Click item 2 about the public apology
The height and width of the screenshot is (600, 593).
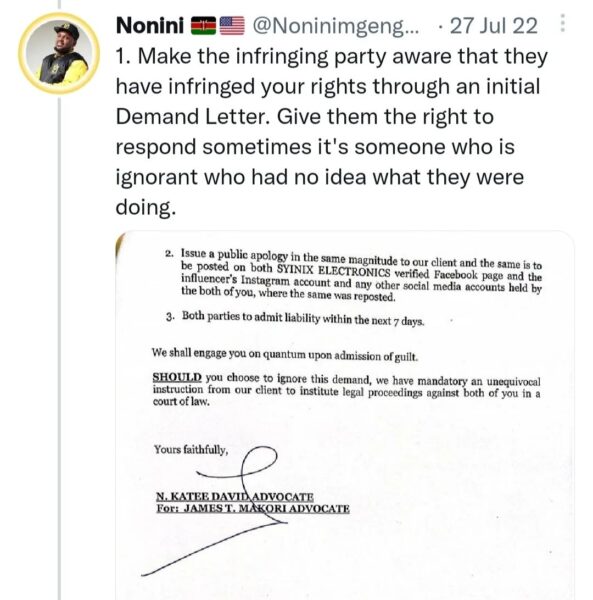pos(354,276)
